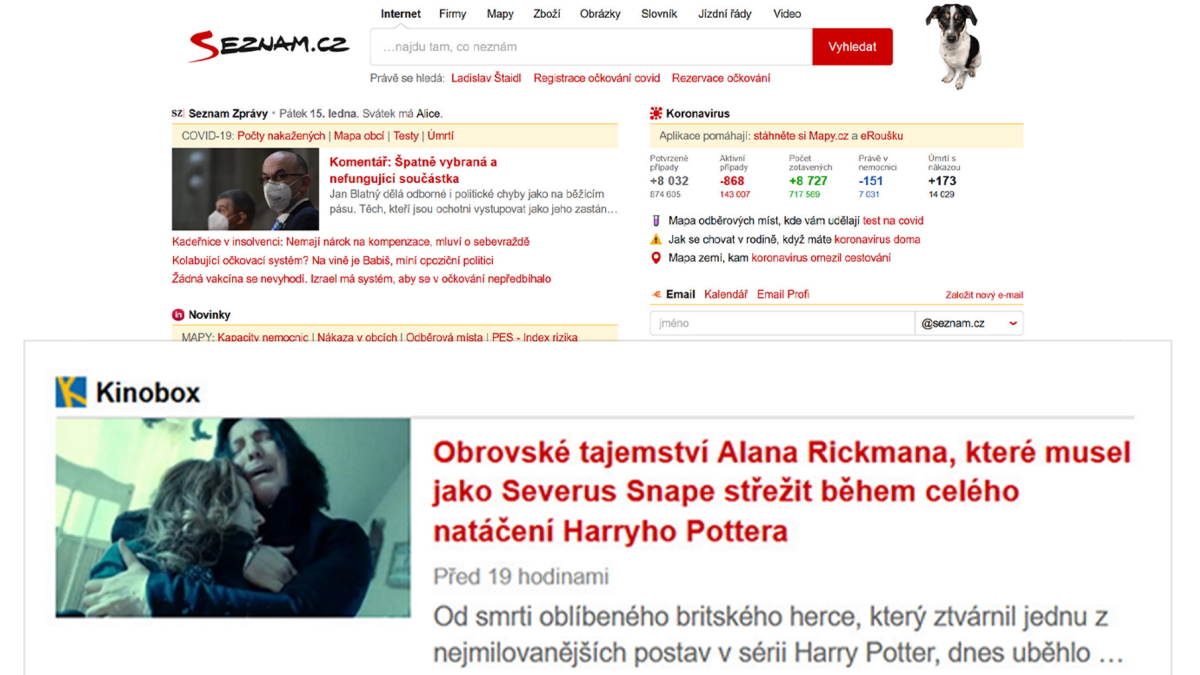Open the @seznam.cz domain dropdown

(969, 323)
